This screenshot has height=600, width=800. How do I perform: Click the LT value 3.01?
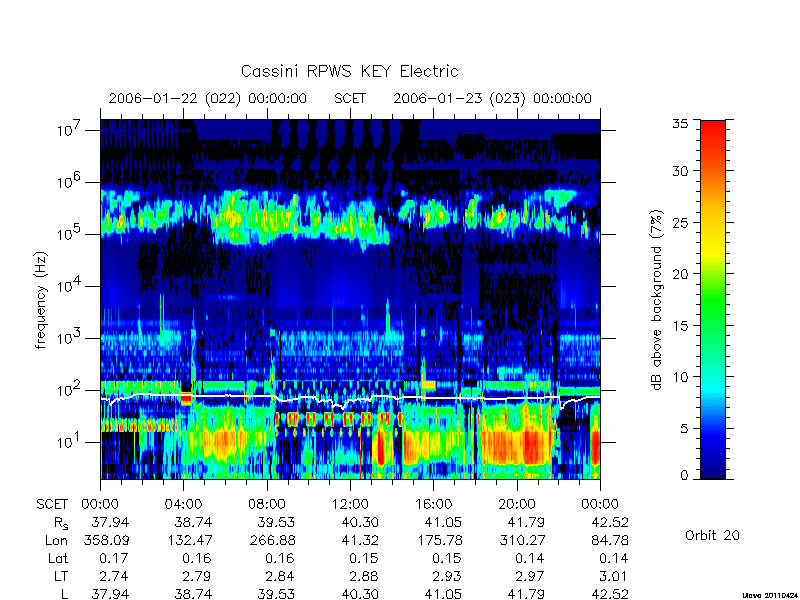(614, 576)
